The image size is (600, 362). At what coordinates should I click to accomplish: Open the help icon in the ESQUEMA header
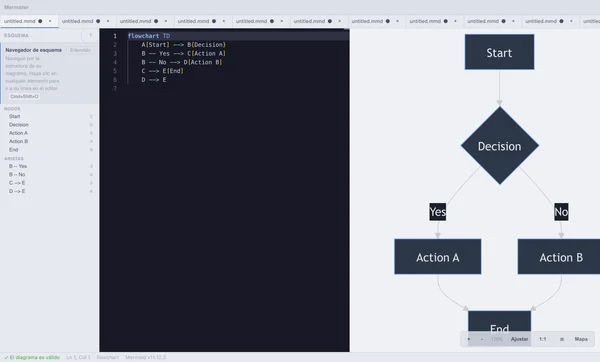(90, 35)
